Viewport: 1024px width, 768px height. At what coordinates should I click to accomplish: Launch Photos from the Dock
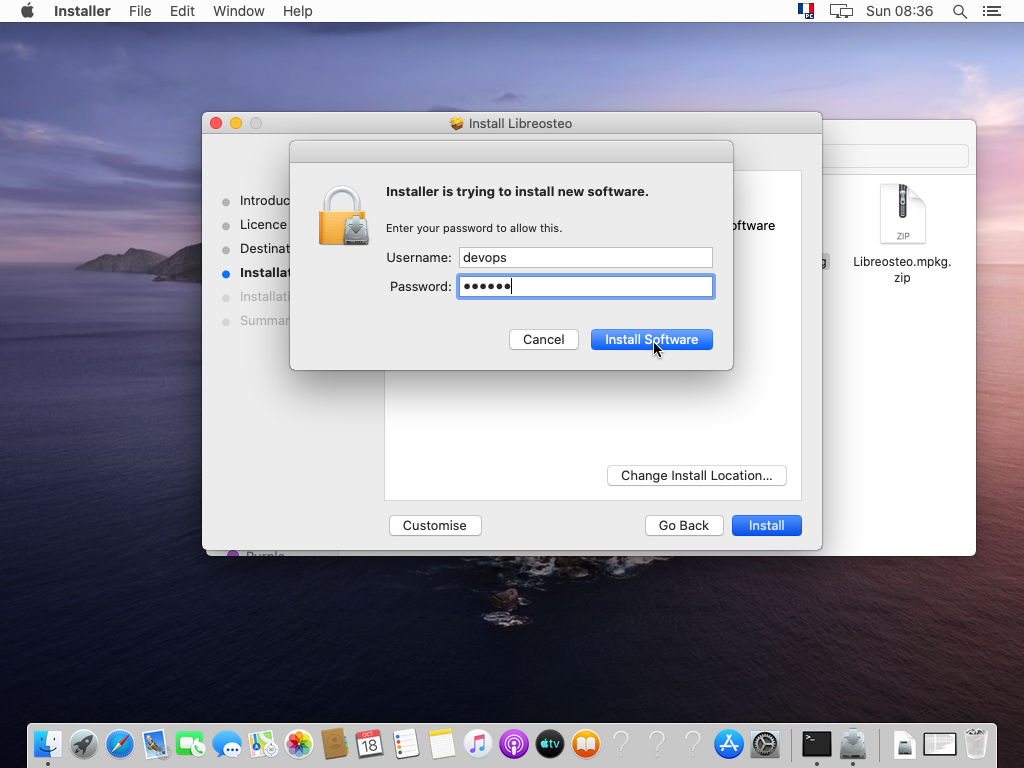tap(298, 744)
